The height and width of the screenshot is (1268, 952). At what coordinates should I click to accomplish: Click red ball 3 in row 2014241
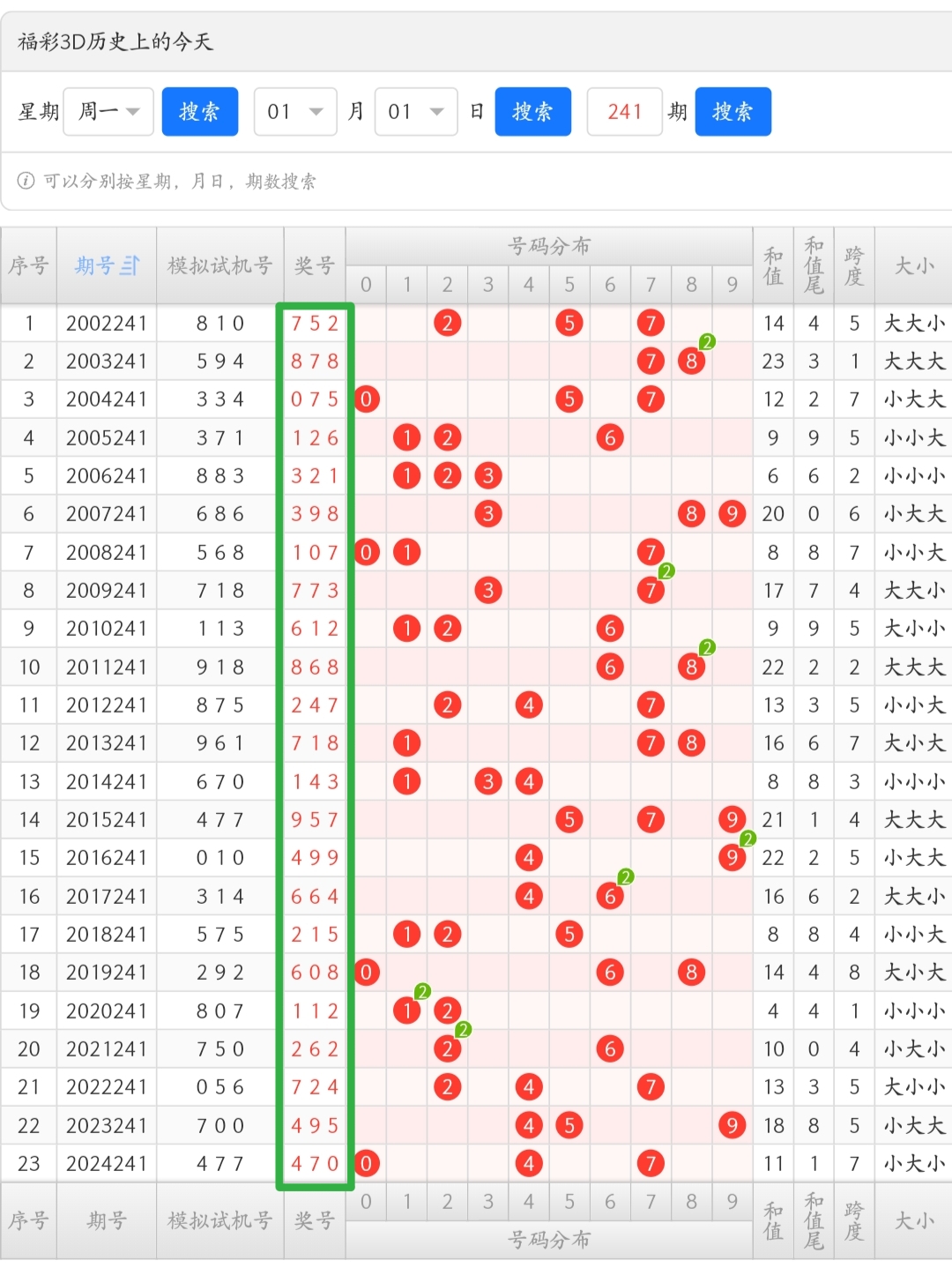tap(488, 782)
